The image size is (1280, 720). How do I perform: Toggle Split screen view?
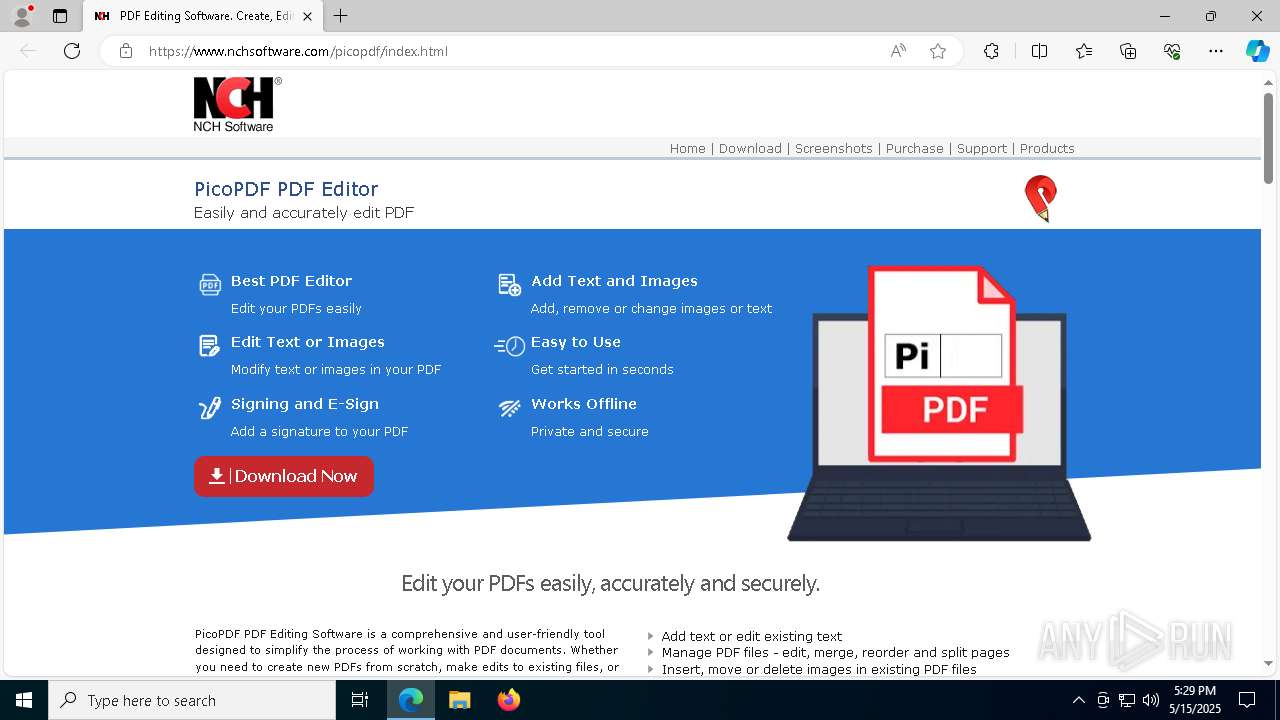pos(1039,51)
